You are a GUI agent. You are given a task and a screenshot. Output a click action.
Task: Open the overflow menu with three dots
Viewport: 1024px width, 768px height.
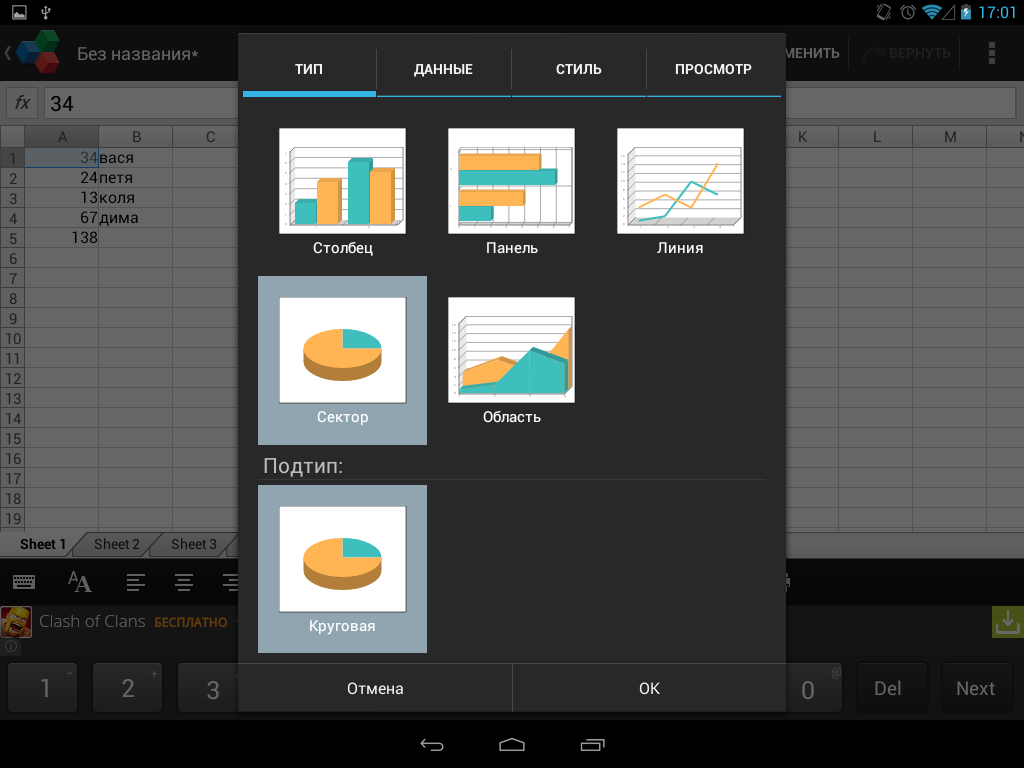[991, 53]
